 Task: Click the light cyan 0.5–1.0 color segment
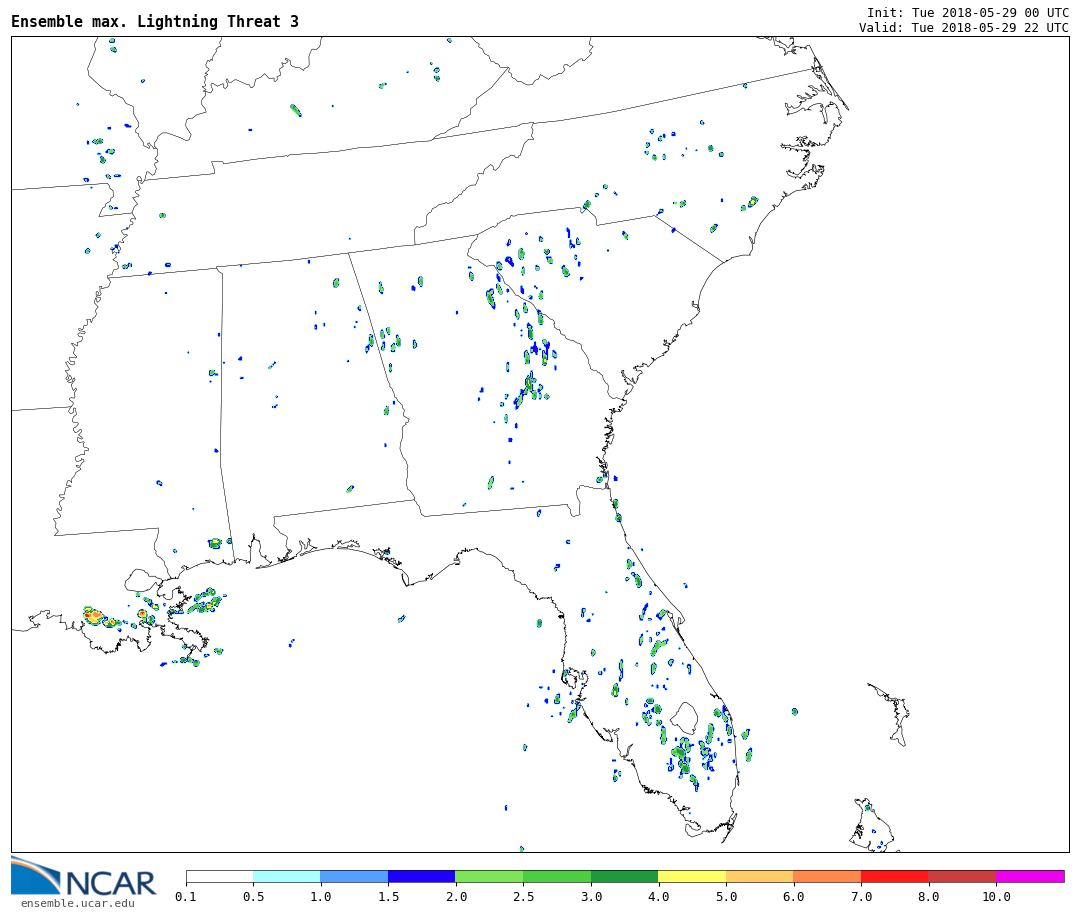coord(286,876)
